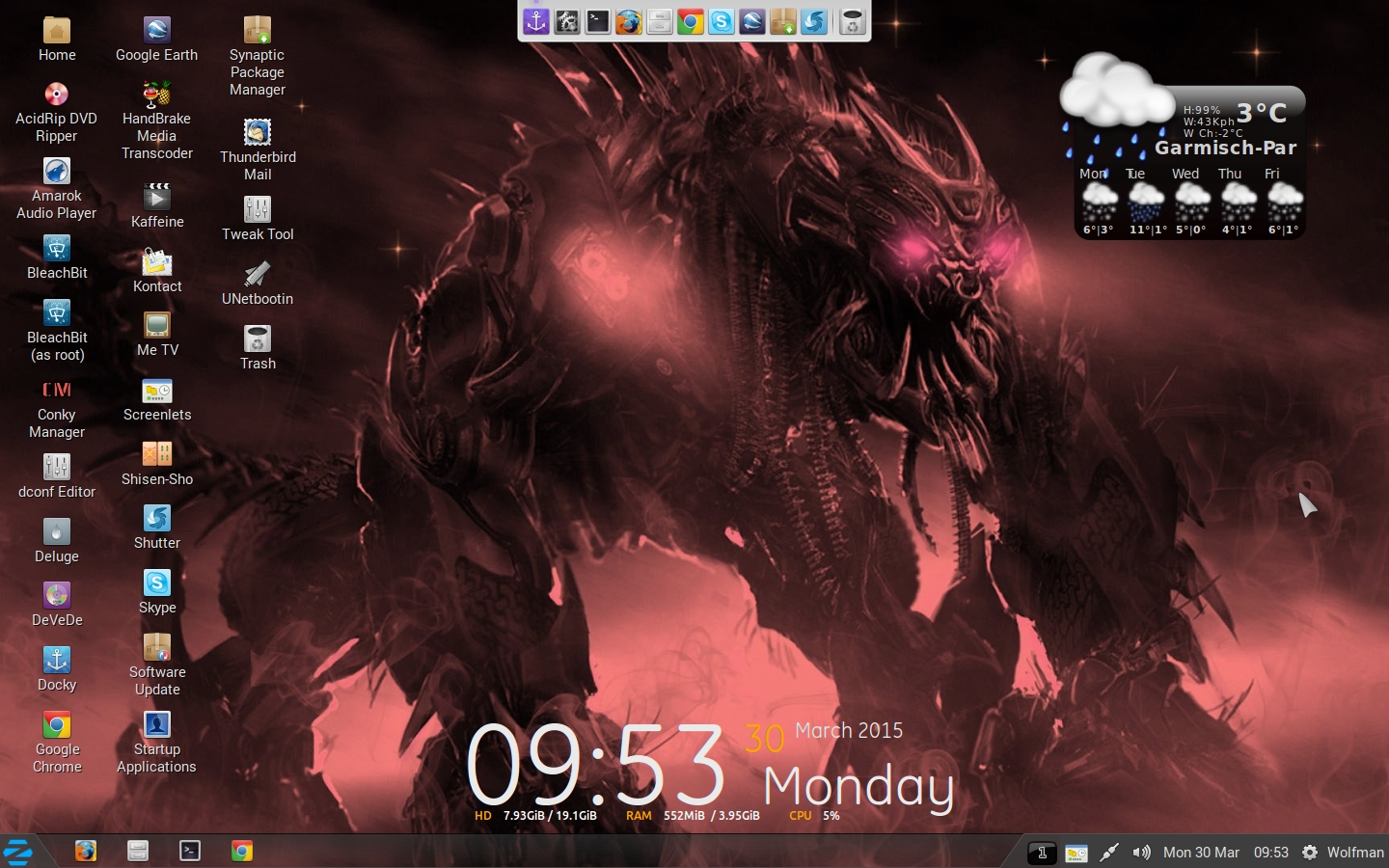Open the Wolfman user menu
The height and width of the screenshot is (868, 1389).
click(x=1355, y=853)
